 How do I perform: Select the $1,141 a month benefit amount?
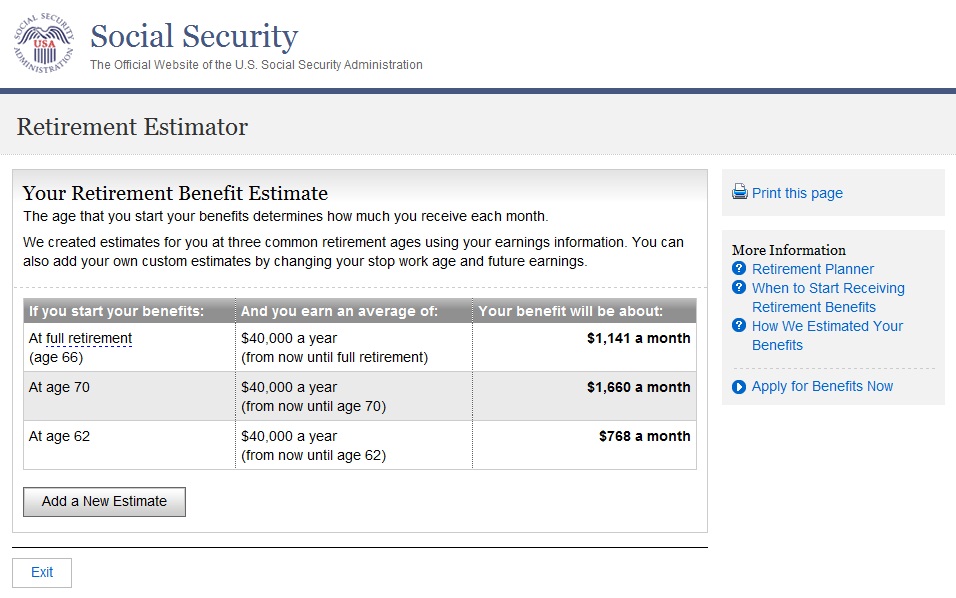[638, 339]
